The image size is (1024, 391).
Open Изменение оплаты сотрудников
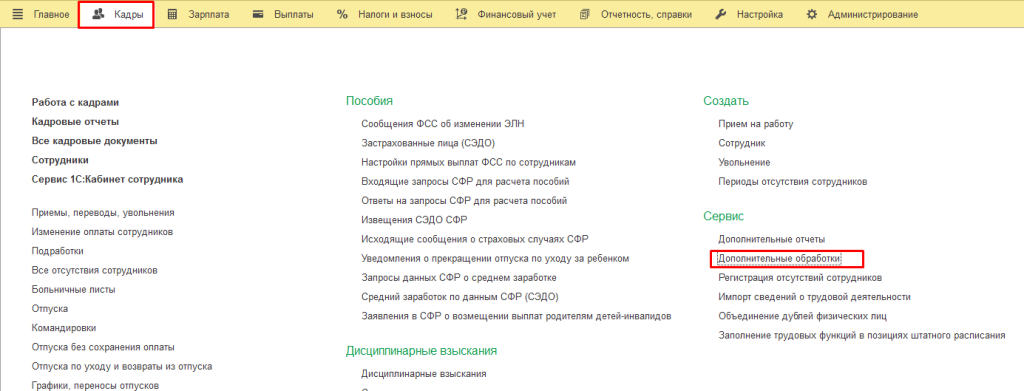click(x=102, y=232)
